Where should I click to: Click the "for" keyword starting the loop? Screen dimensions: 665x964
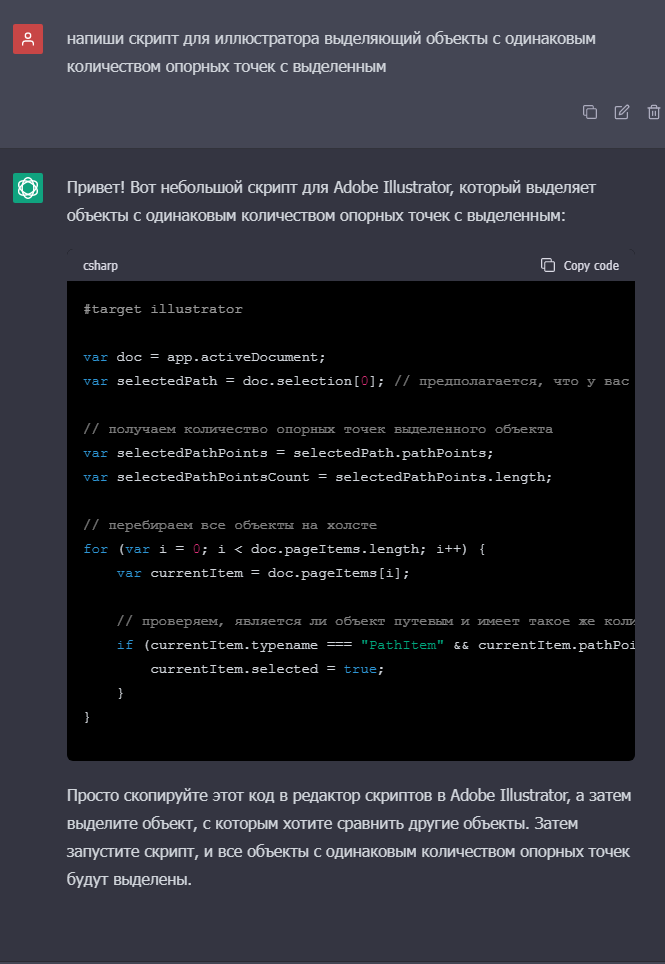pos(95,549)
